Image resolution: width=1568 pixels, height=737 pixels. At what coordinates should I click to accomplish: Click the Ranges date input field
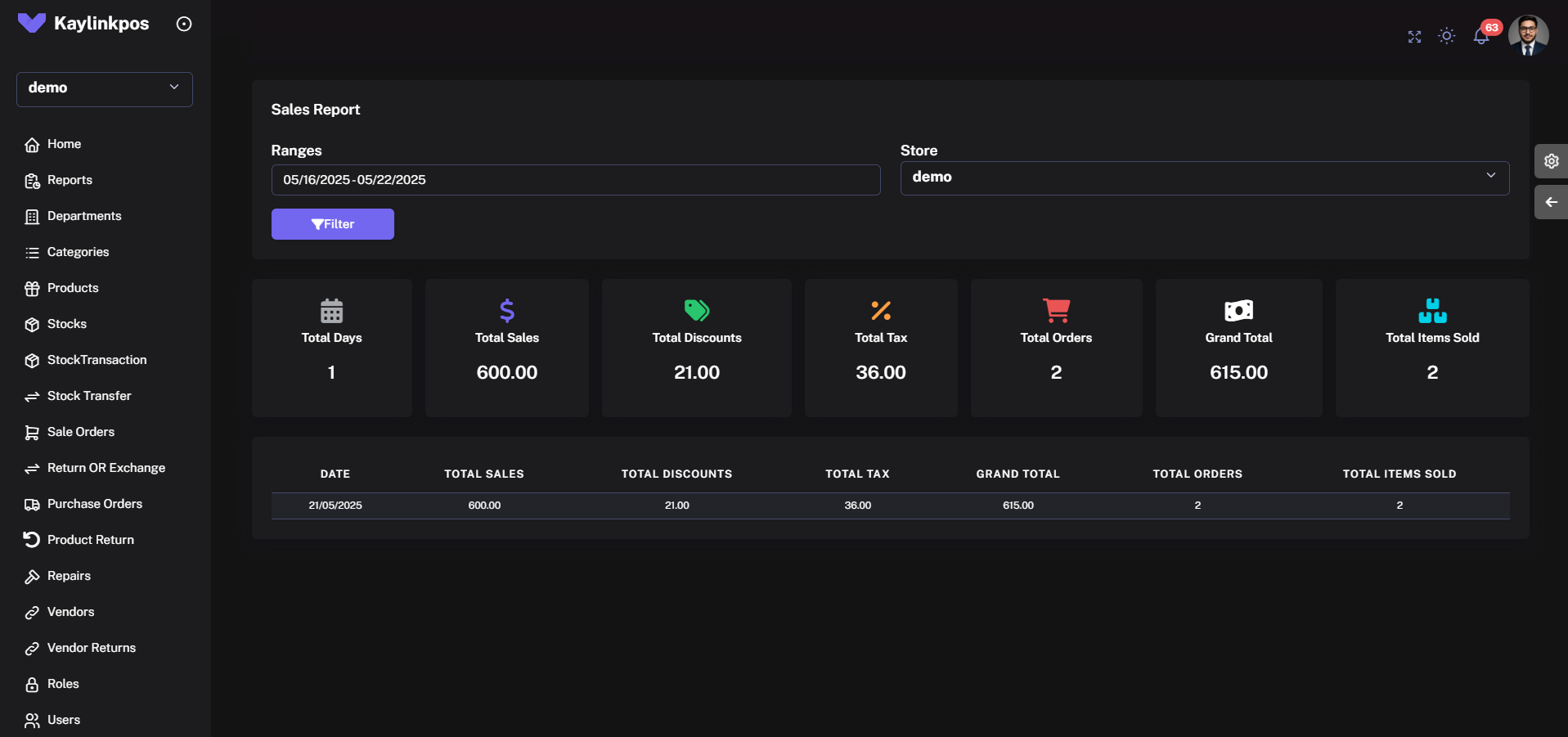576,180
